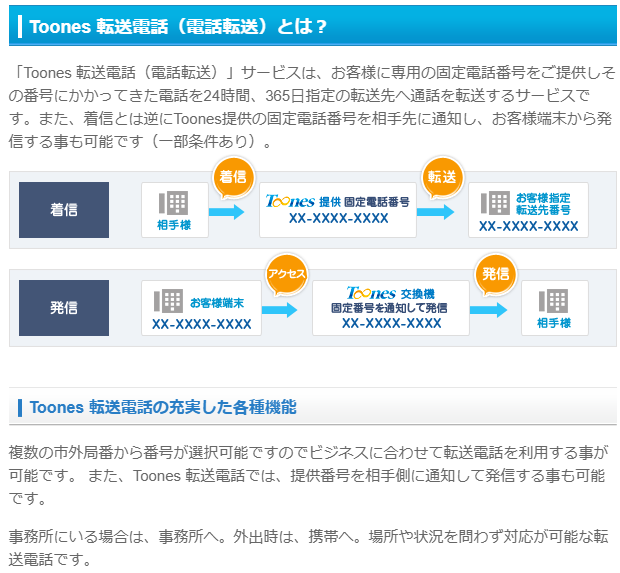Click building icon above 相手様 in 発信 row

(554, 300)
